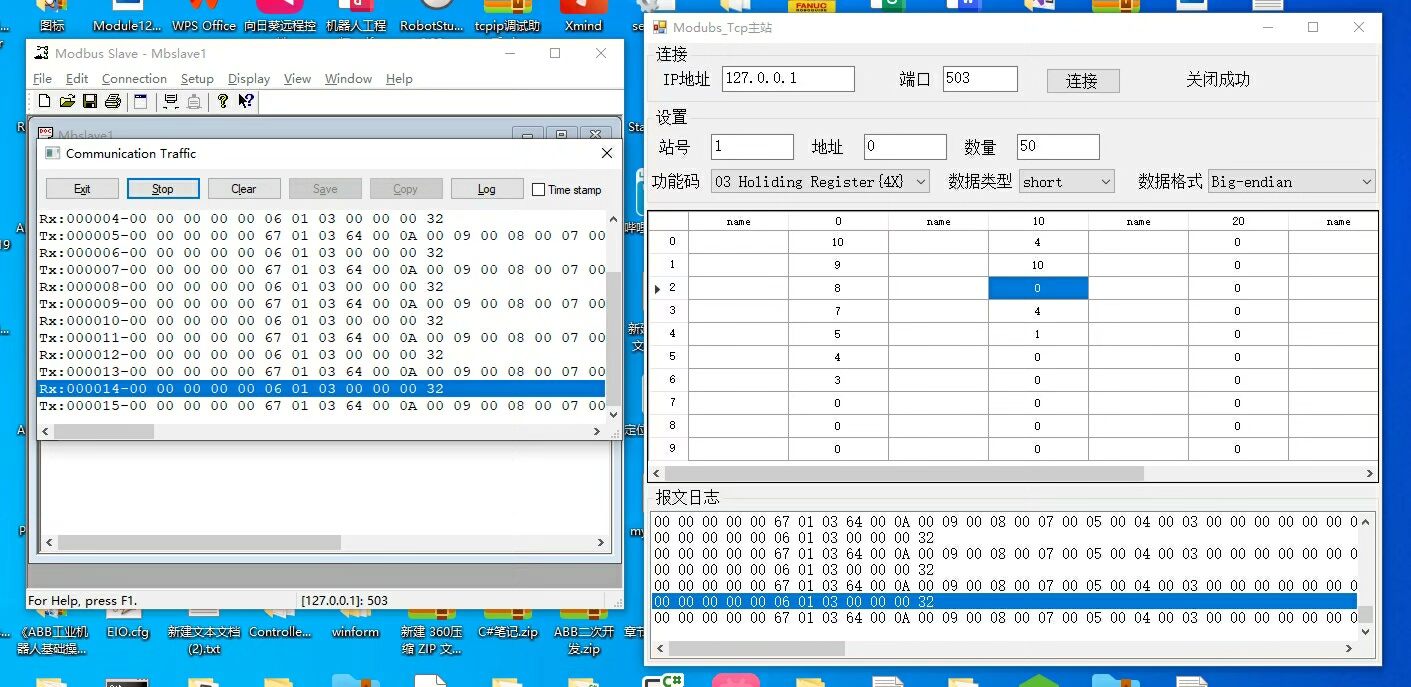The height and width of the screenshot is (687, 1411).
Task: Enable the Time stamp checkbox
Action: coord(539,189)
